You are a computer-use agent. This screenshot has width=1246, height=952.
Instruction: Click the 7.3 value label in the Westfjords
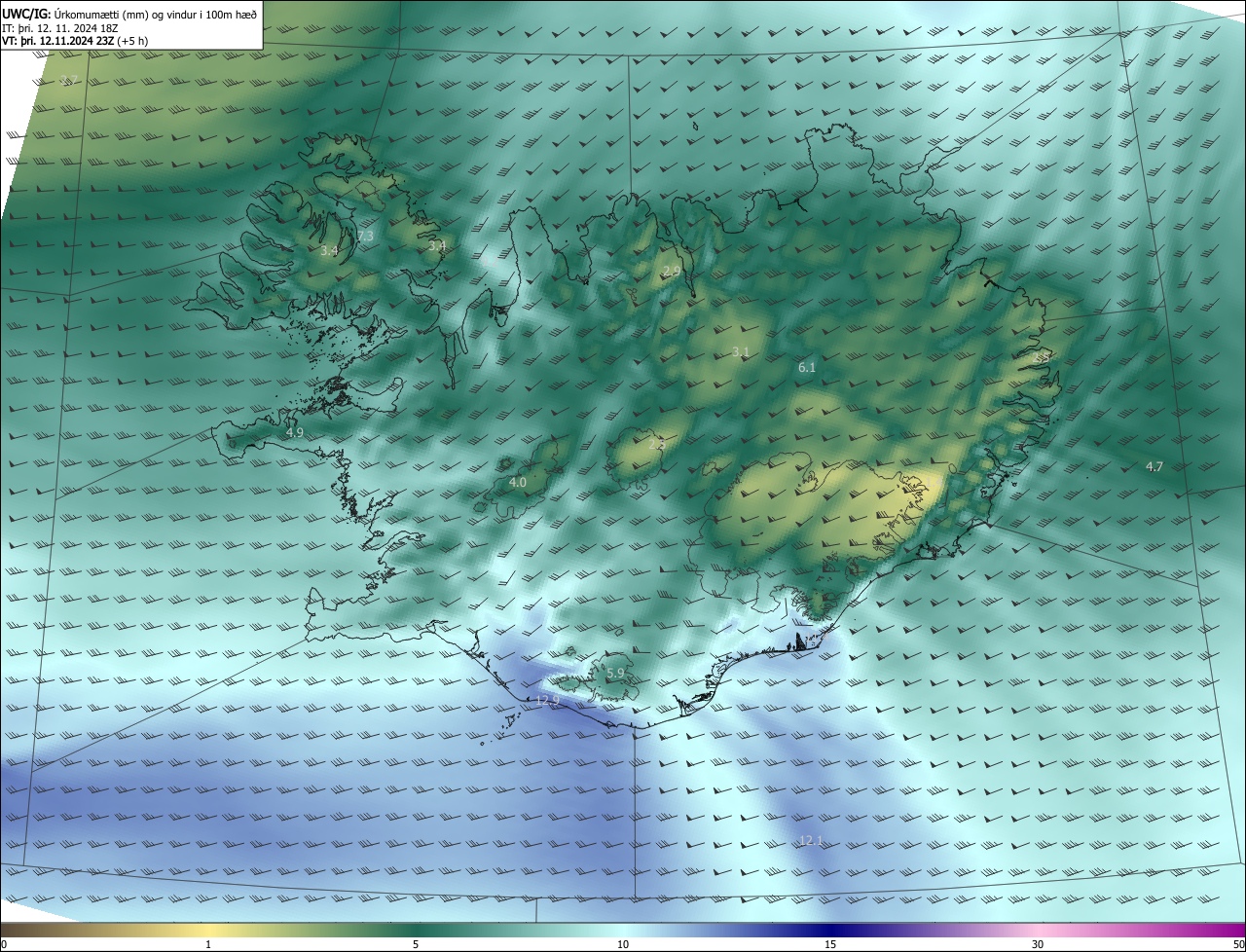click(365, 237)
